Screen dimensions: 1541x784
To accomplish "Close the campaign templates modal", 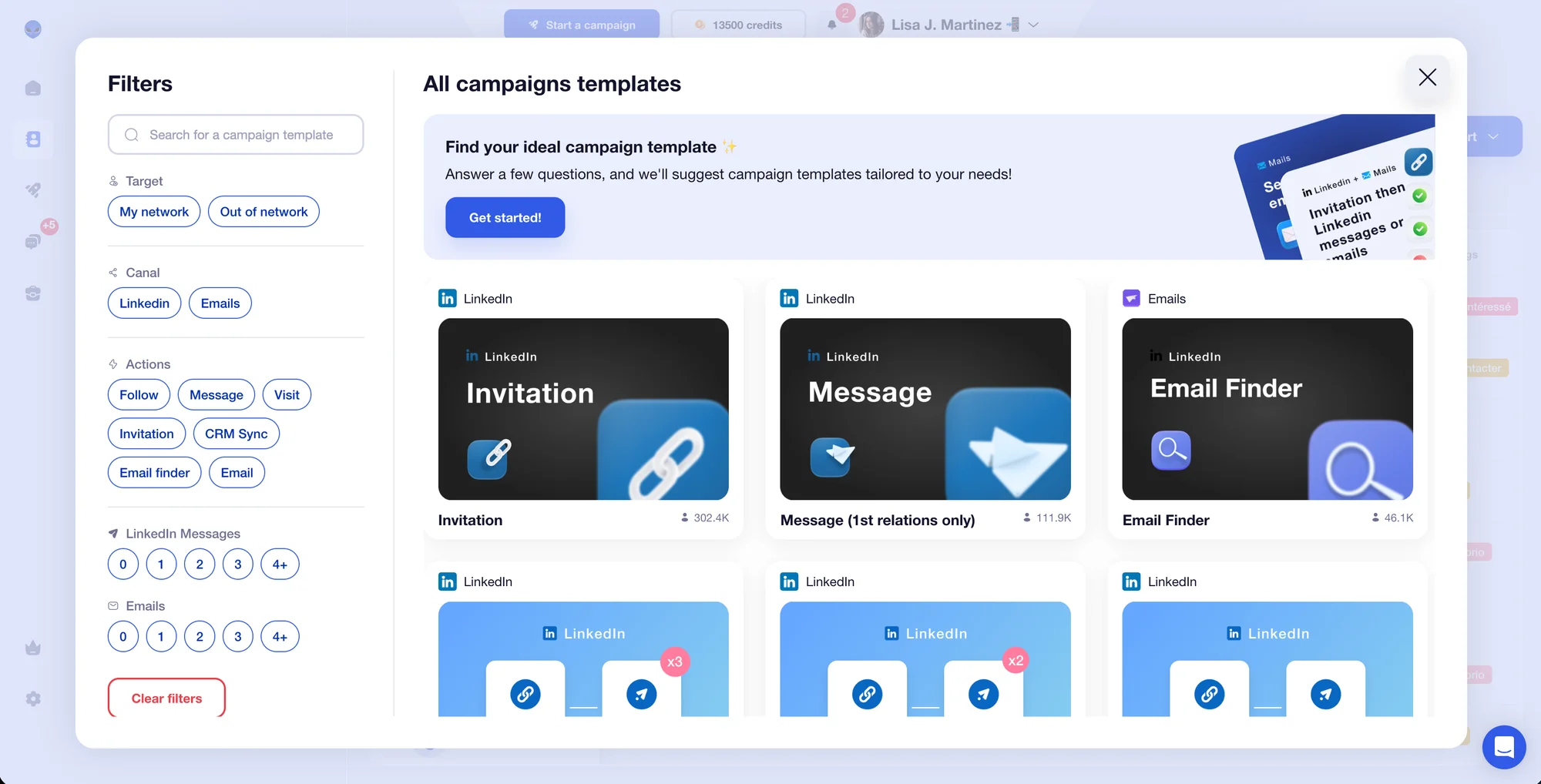I will pyautogui.click(x=1427, y=77).
